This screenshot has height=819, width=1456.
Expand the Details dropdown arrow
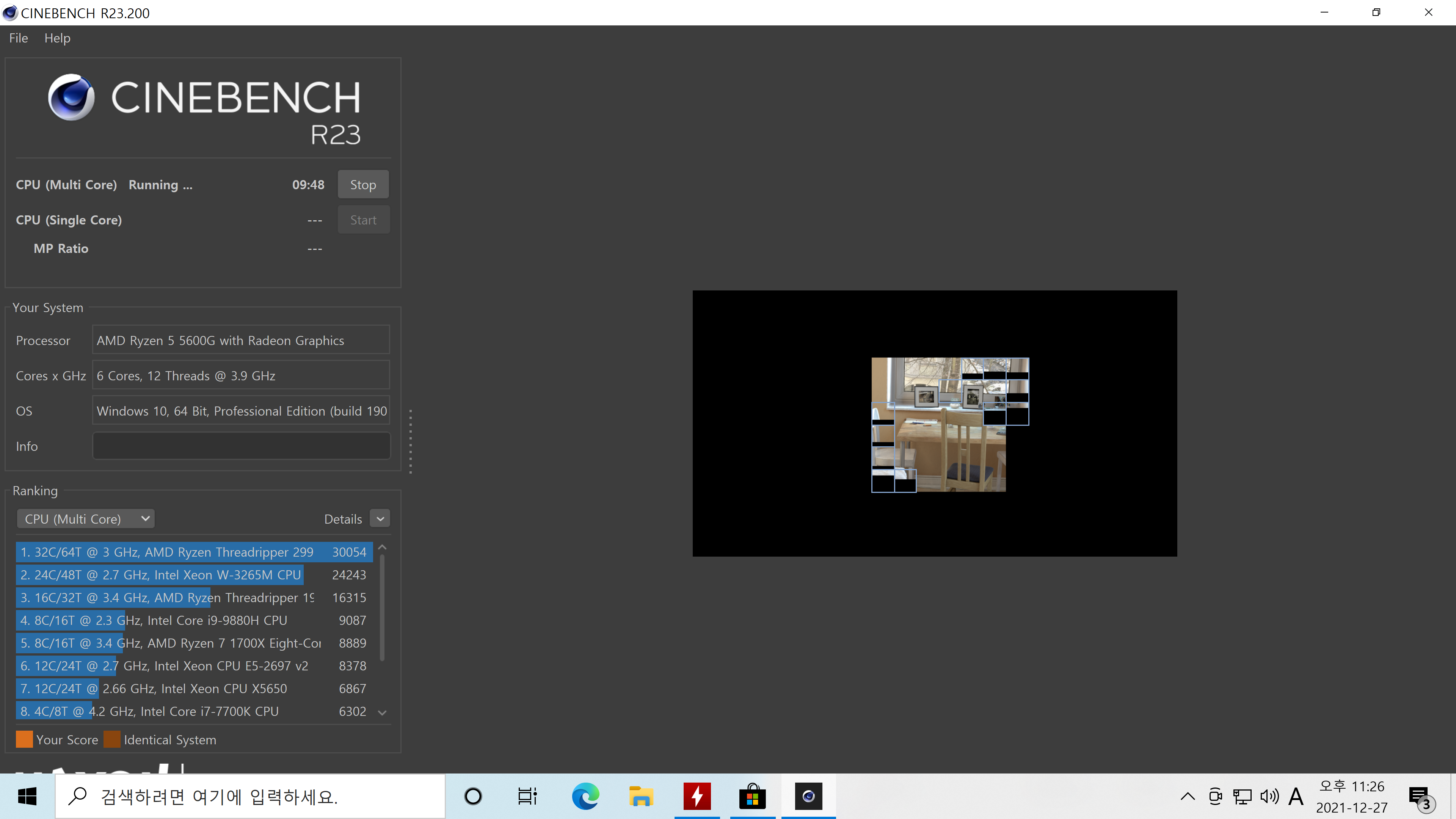point(380,519)
